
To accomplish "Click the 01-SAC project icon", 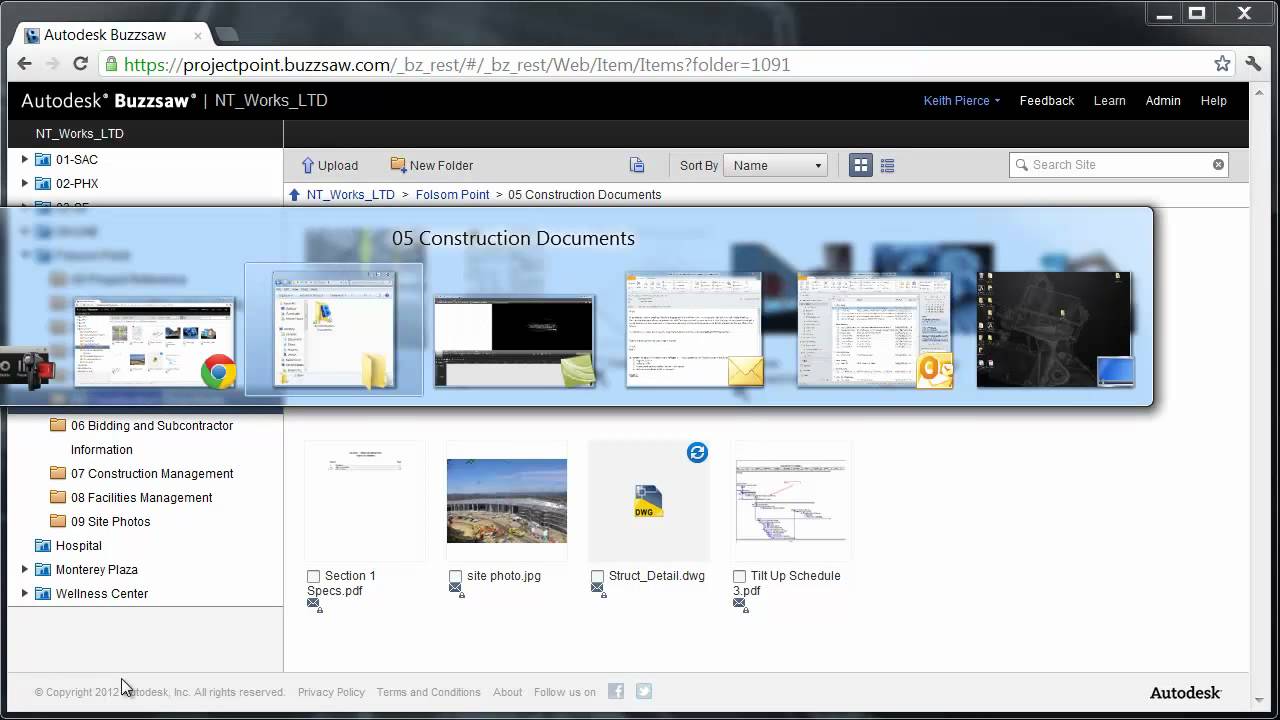I will tap(43, 159).
